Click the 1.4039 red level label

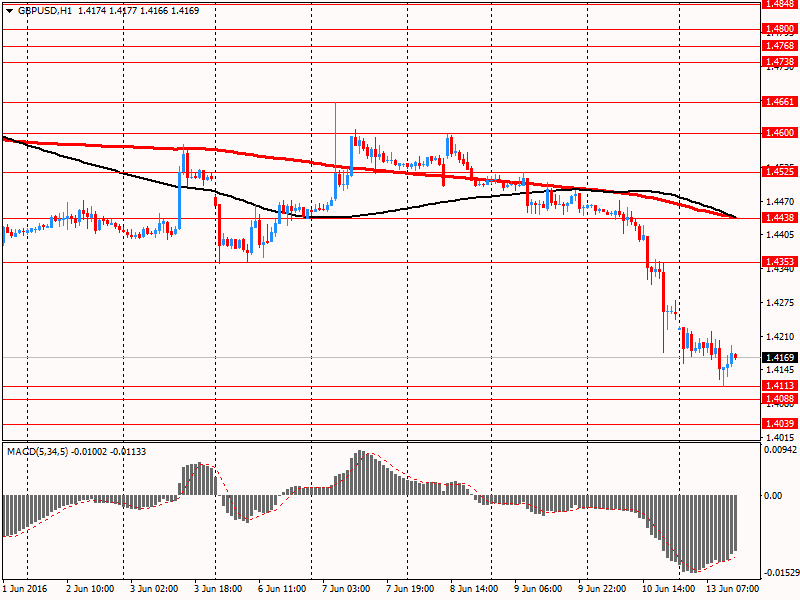(x=780, y=423)
